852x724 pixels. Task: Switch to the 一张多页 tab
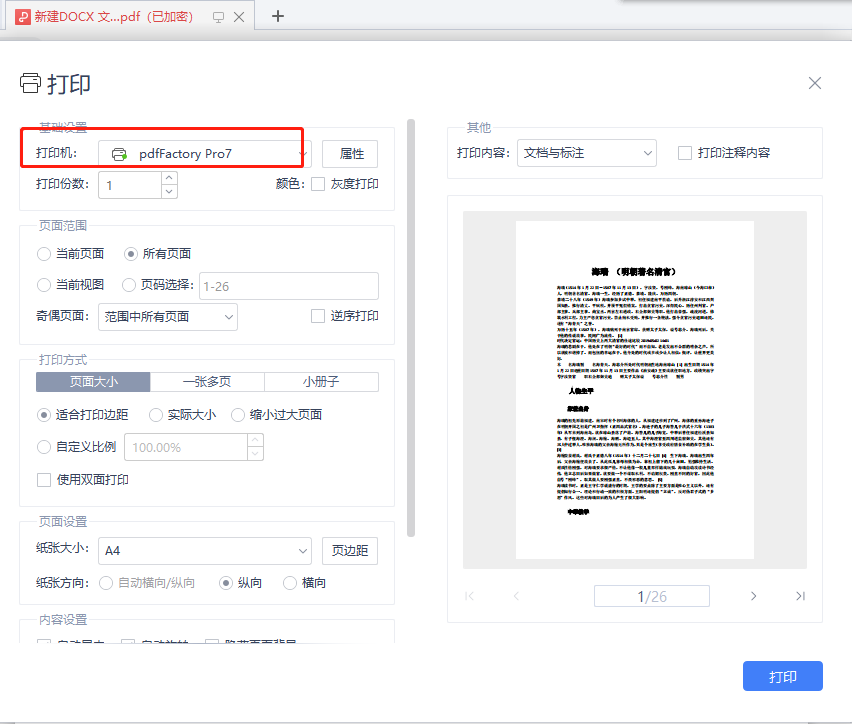(x=207, y=381)
